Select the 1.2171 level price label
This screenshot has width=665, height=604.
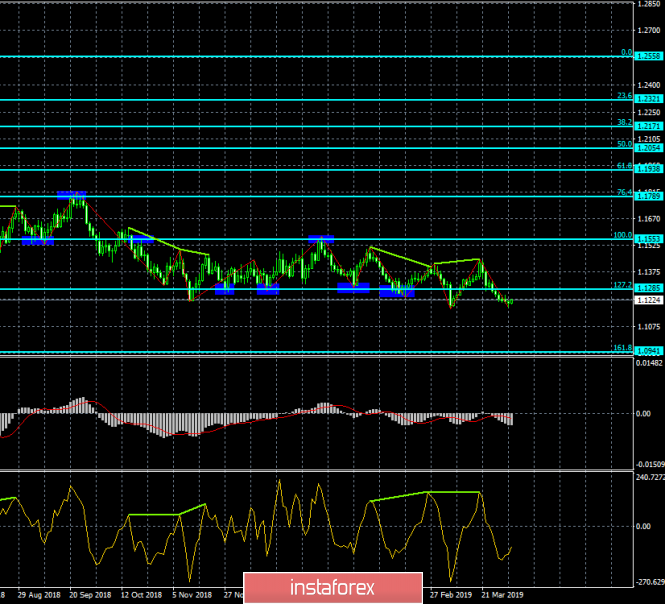(649, 126)
